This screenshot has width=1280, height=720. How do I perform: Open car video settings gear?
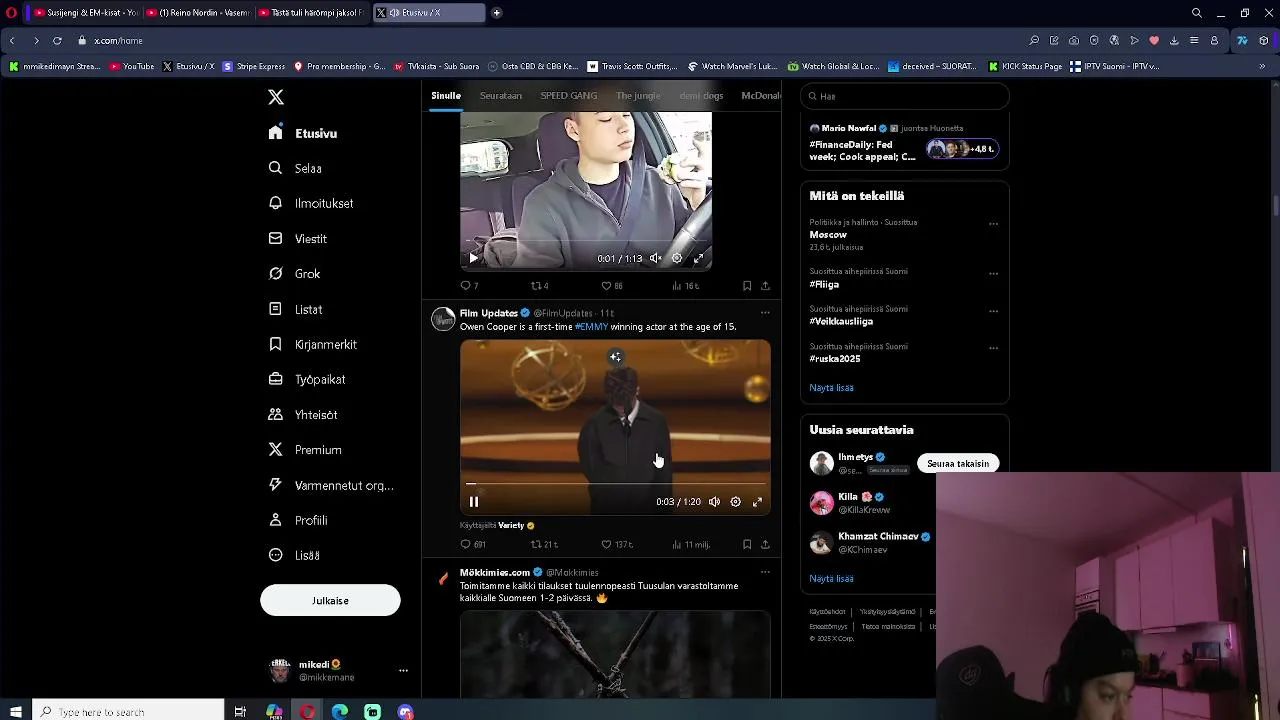tap(677, 258)
